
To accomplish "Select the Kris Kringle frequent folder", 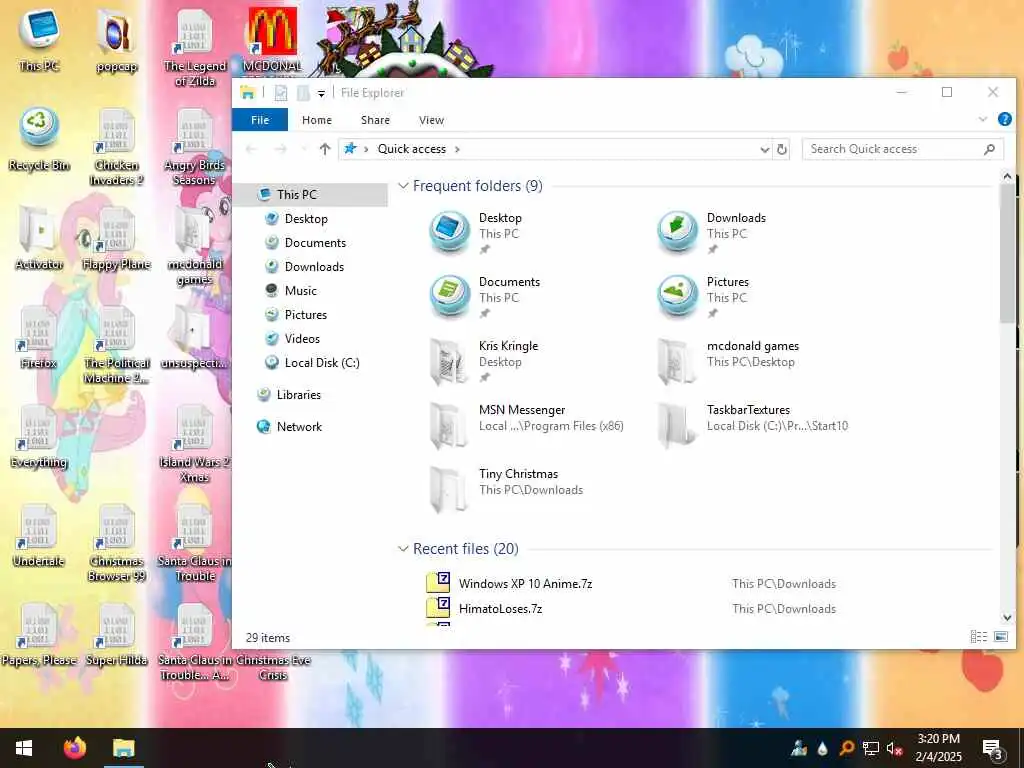I will pyautogui.click(x=508, y=360).
